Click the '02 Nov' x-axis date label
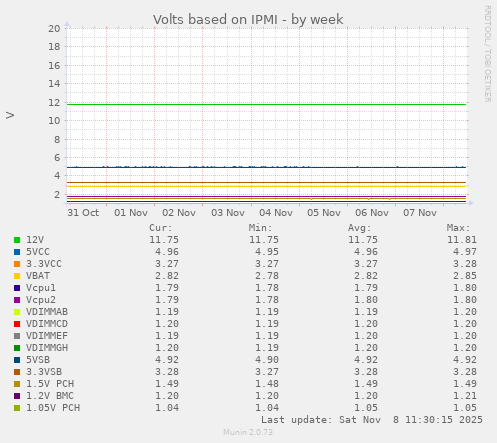 click(x=179, y=213)
